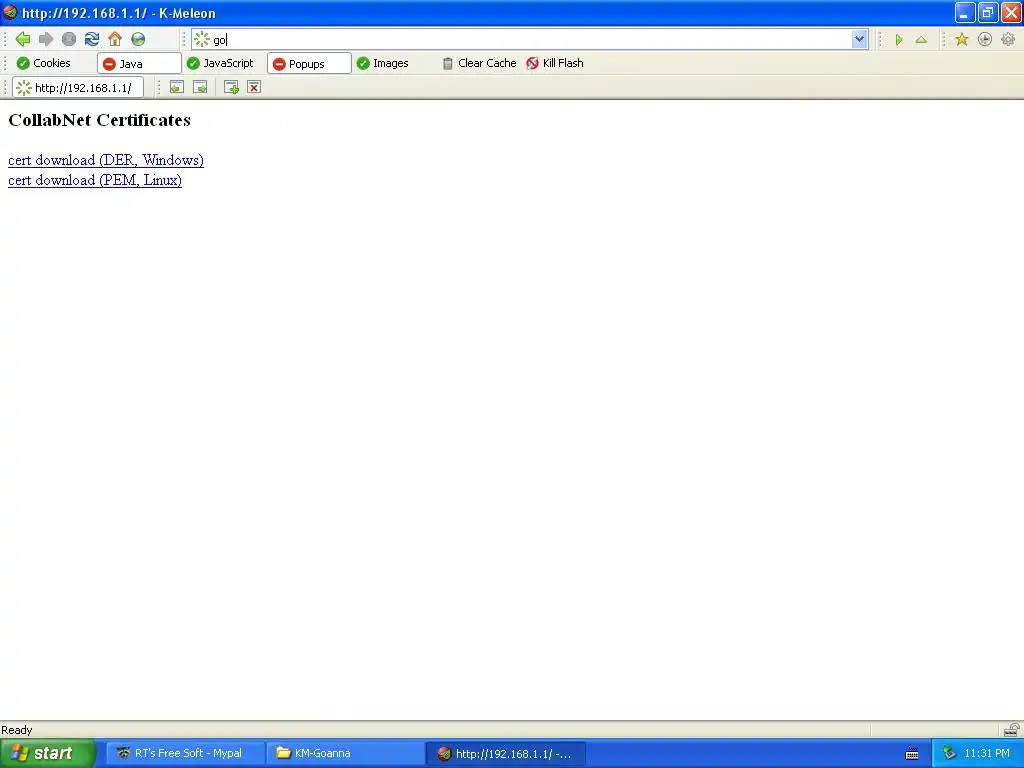
Task: Click the globe search icon
Action: (x=138, y=39)
